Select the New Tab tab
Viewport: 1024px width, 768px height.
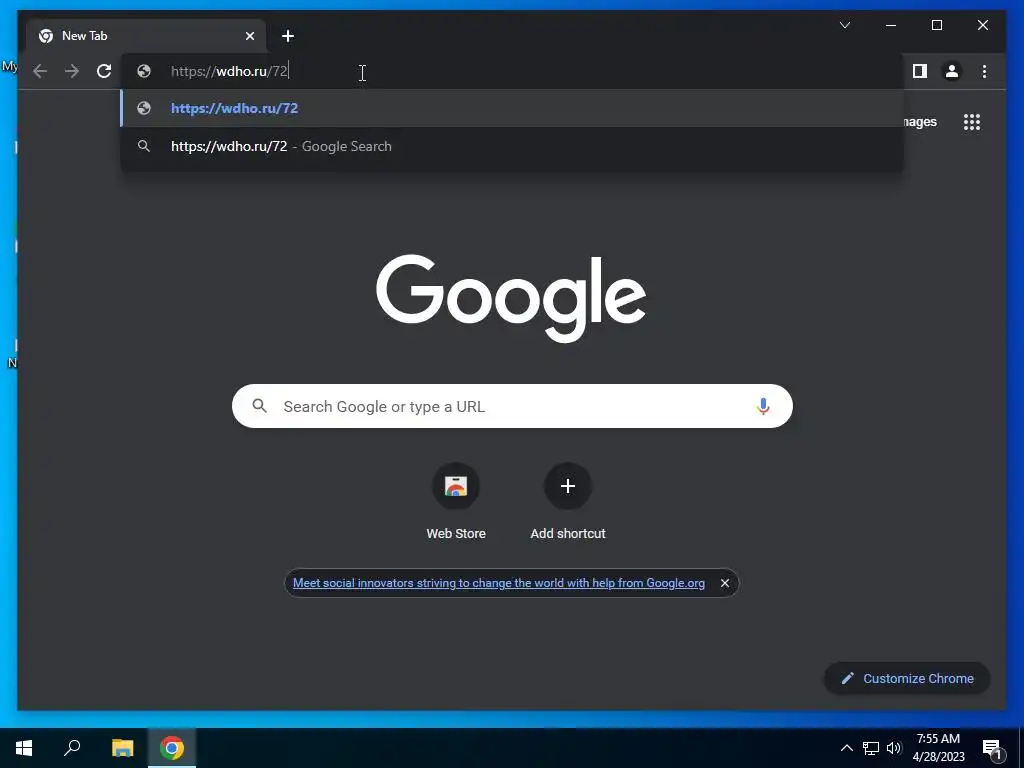[x=146, y=36]
